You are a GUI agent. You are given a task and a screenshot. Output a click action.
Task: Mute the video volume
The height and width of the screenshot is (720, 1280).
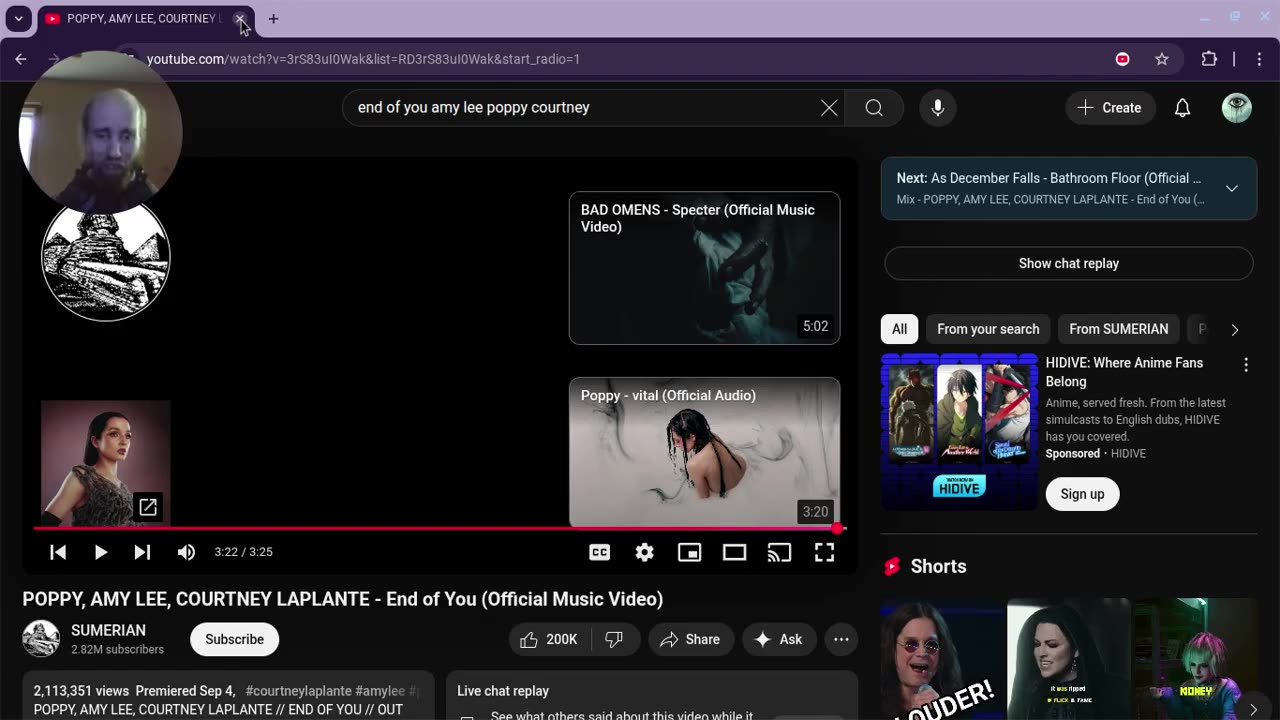(x=186, y=552)
